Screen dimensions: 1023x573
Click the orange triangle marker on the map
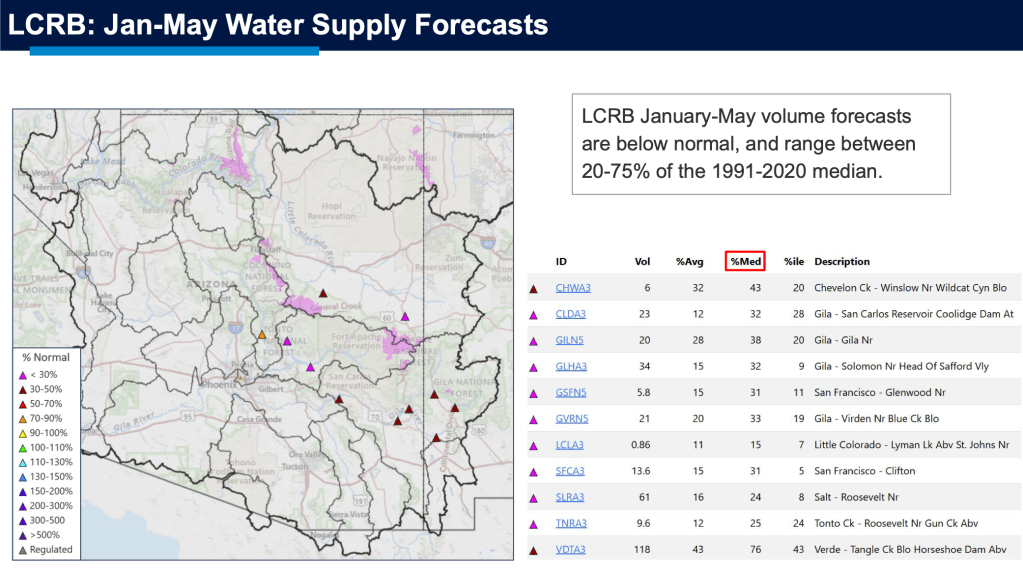click(x=261, y=334)
